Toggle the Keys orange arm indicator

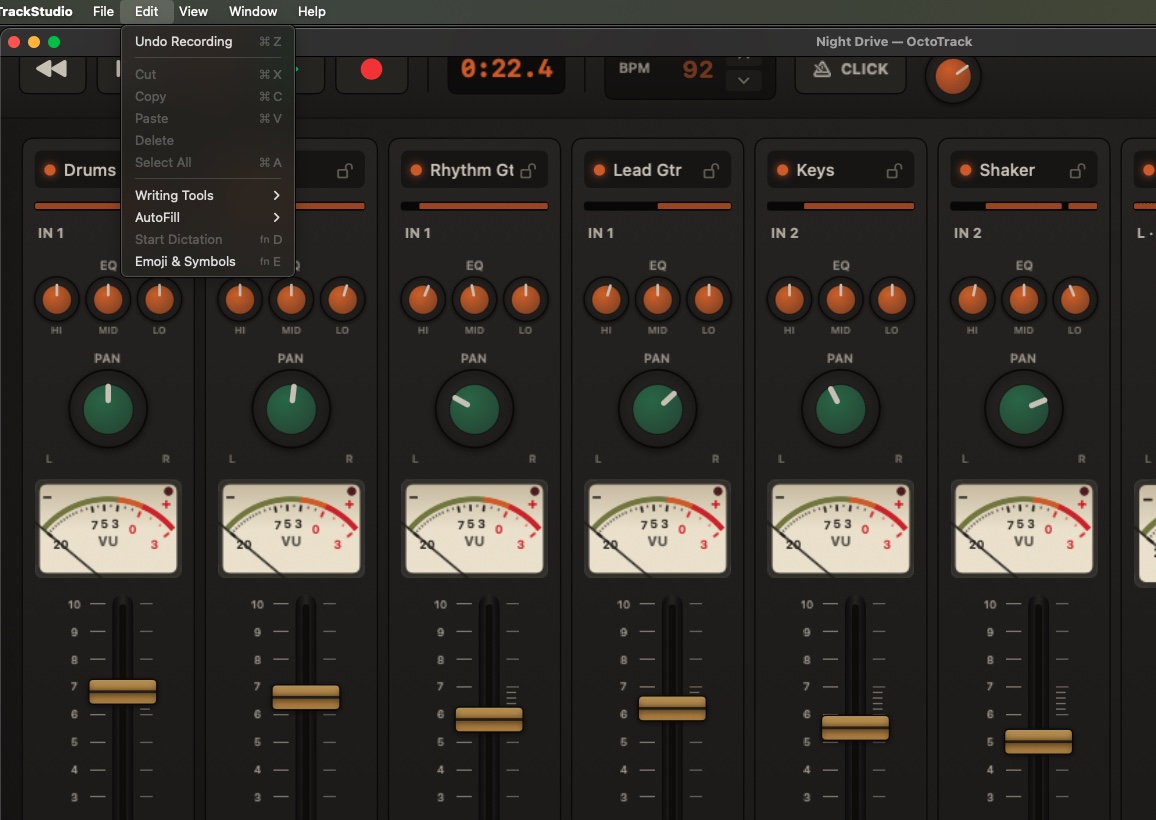click(x=782, y=170)
